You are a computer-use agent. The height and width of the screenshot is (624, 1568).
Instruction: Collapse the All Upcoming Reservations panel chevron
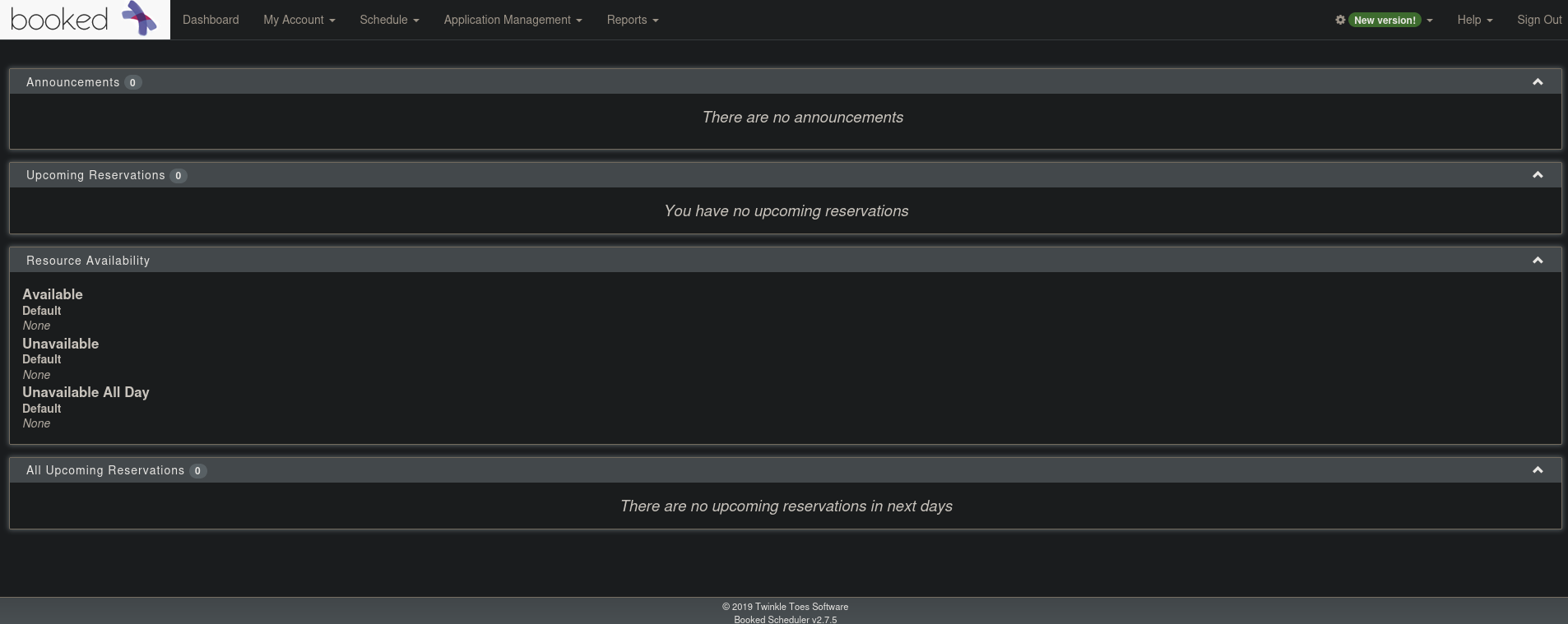1537,470
